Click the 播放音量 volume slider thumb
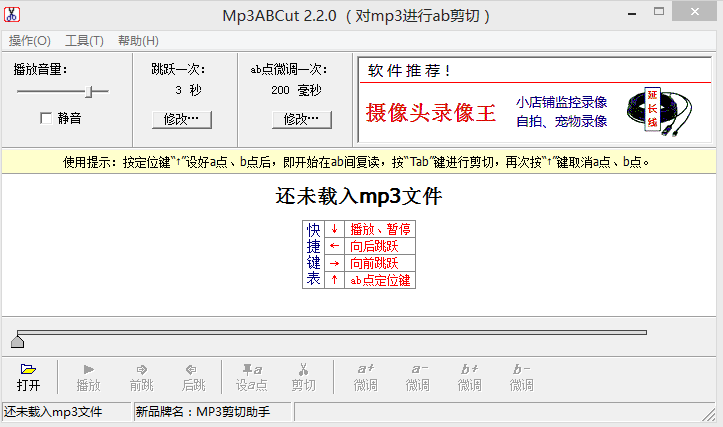 (89, 92)
